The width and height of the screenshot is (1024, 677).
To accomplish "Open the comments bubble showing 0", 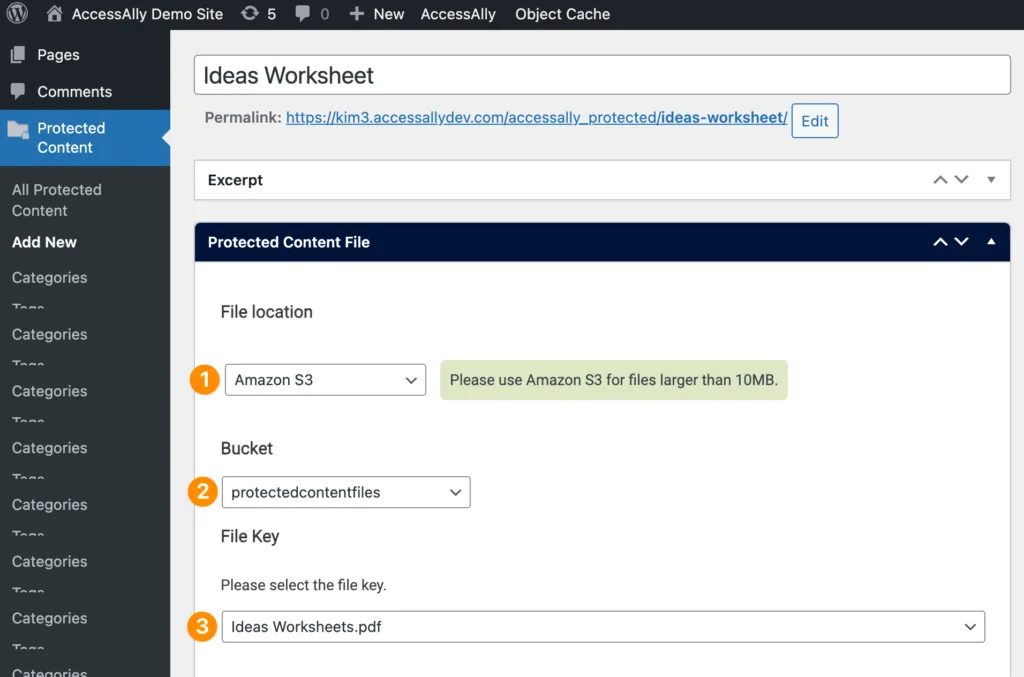I will (x=312, y=14).
